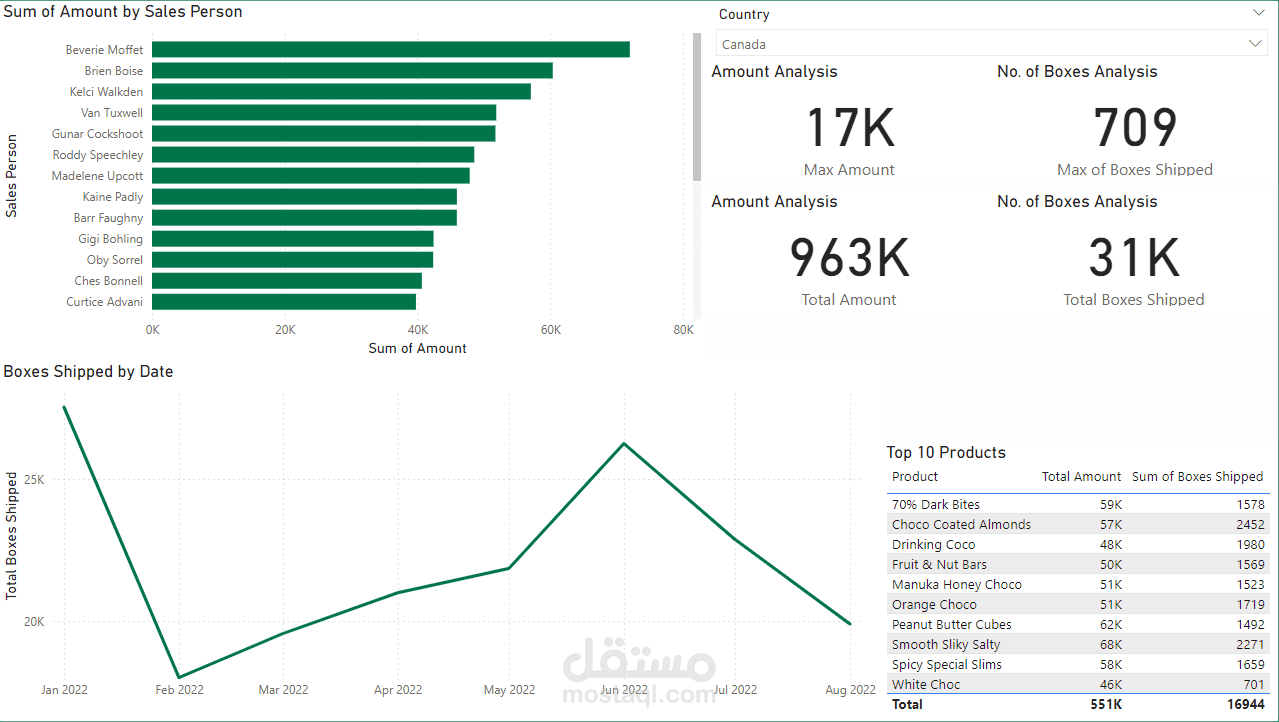Select the Brien Boise bar
1279x722 pixels.
352,71
